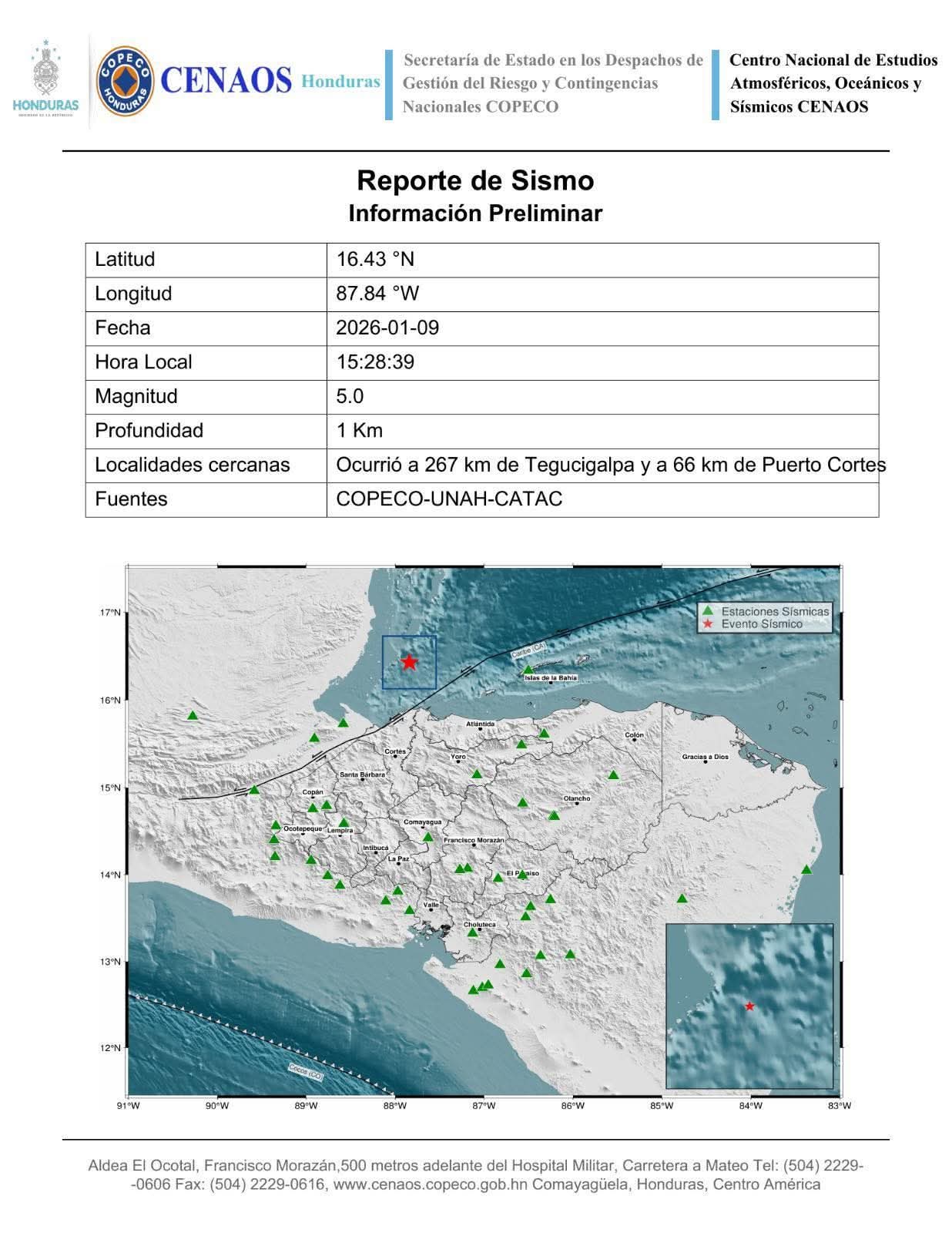Viewport: 952px width, 1233px height.
Task: Click the easternmost green station triangle on coast
Action: 806,869
